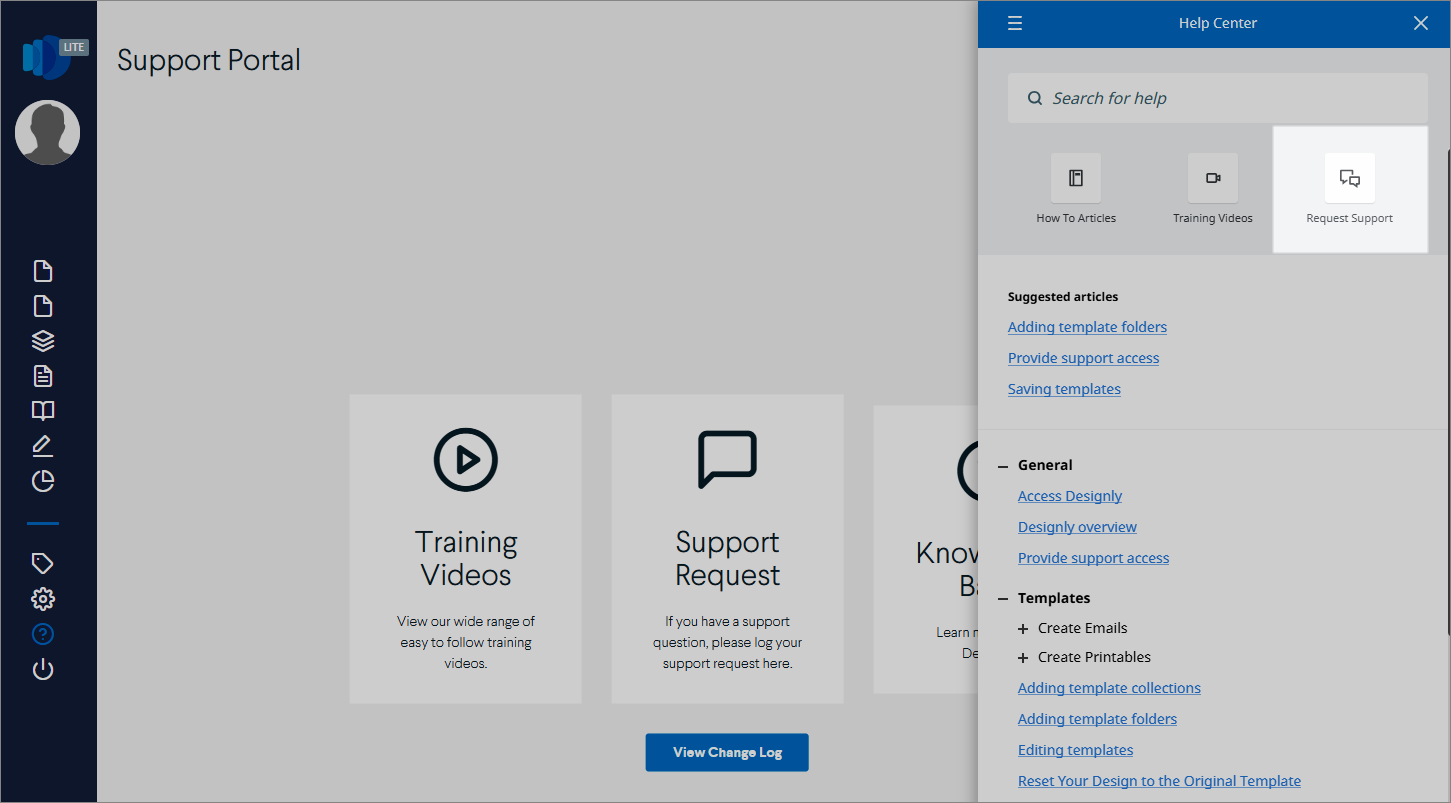Screen dimensions: 1451x803
Task: Click the Support Portal heading
Action: (209, 60)
